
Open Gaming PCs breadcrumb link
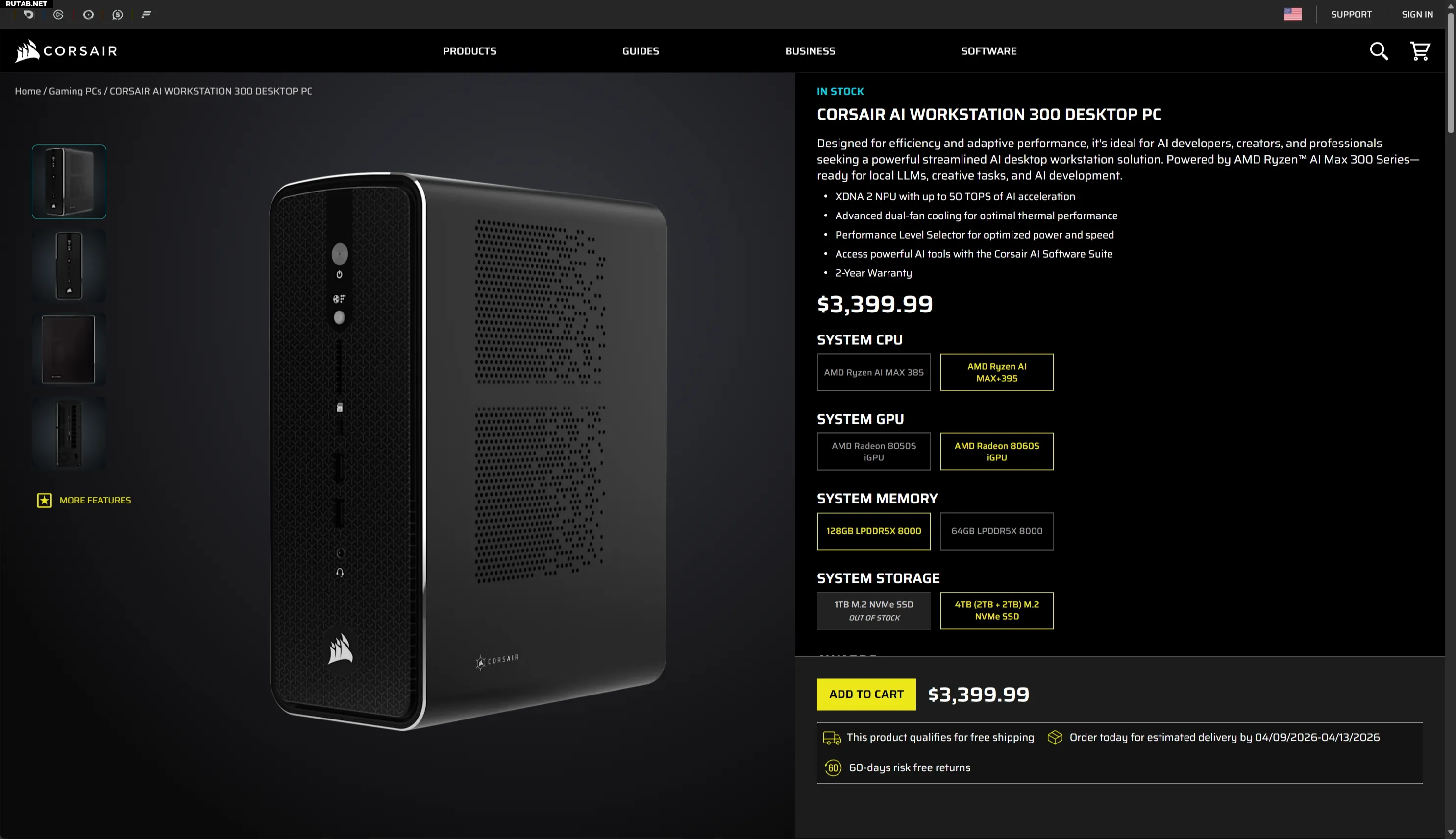[x=75, y=91]
